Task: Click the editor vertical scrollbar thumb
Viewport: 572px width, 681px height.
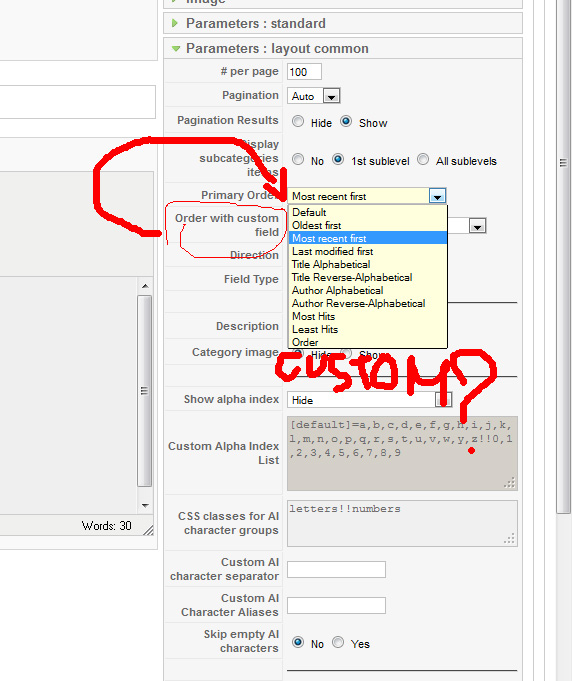Action: point(145,391)
